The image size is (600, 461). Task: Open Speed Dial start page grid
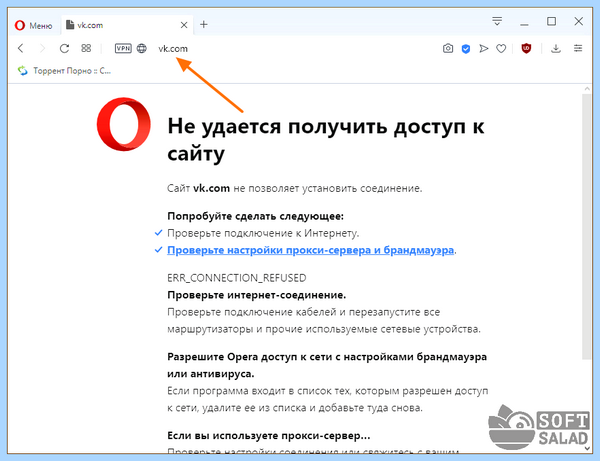click(86, 48)
